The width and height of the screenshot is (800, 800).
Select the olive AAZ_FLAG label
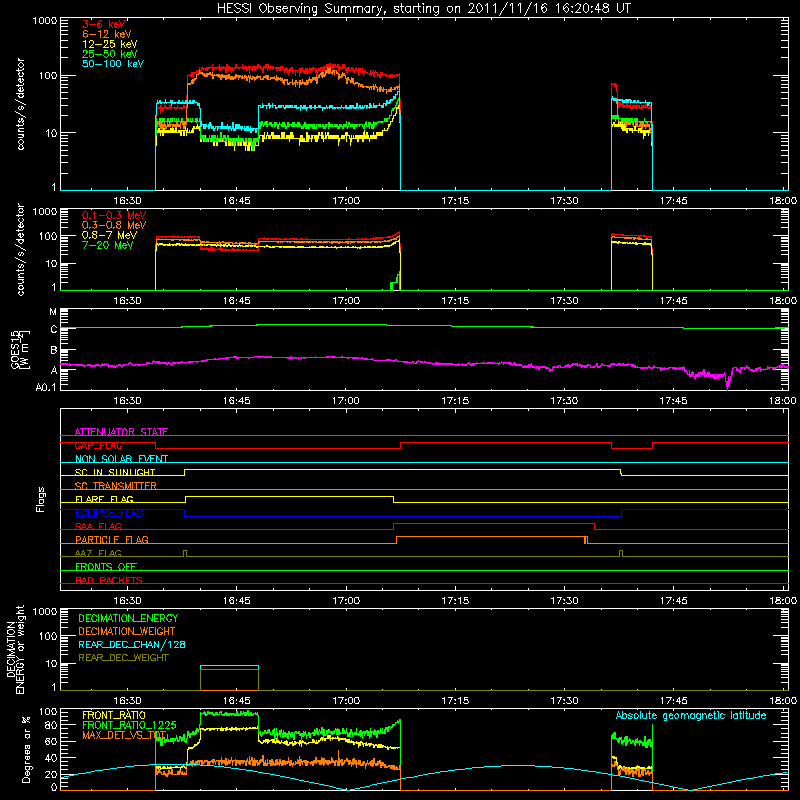coord(98,553)
